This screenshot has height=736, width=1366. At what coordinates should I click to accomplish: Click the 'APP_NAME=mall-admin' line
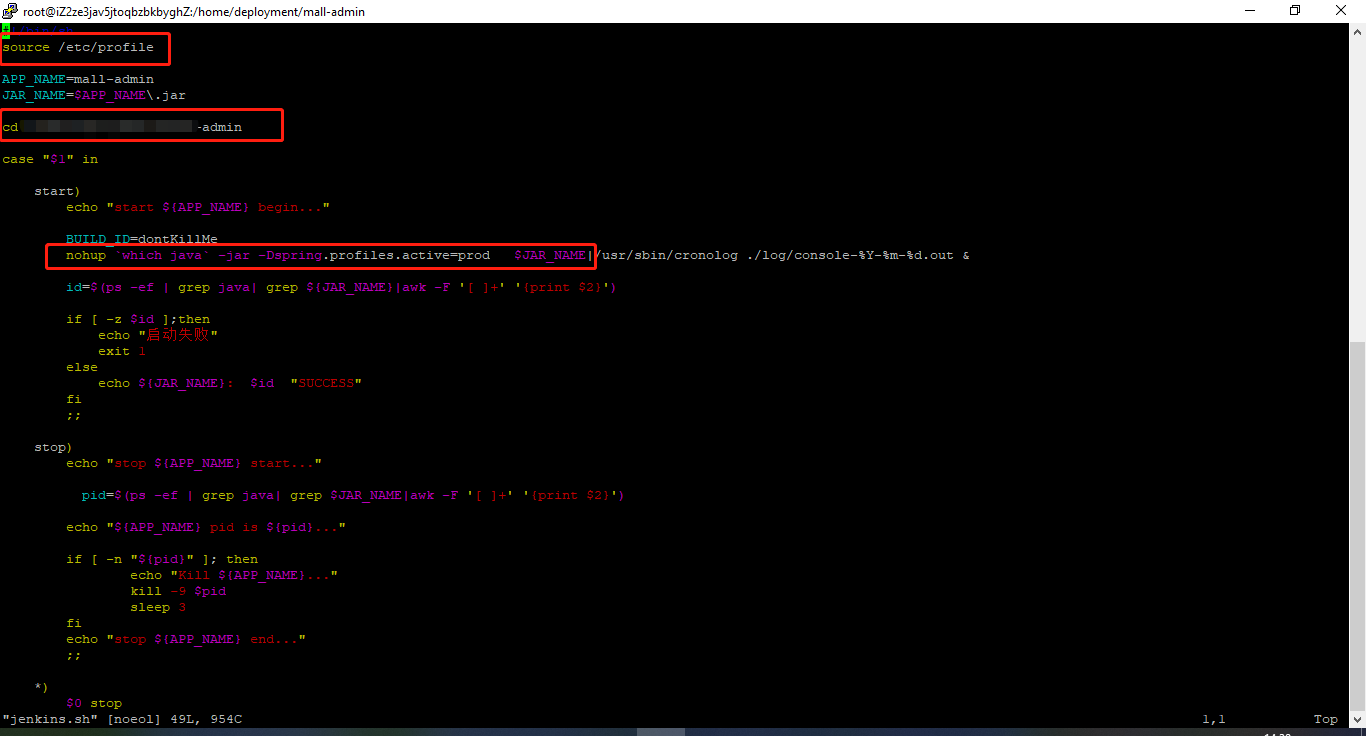(x=78, y=79)
